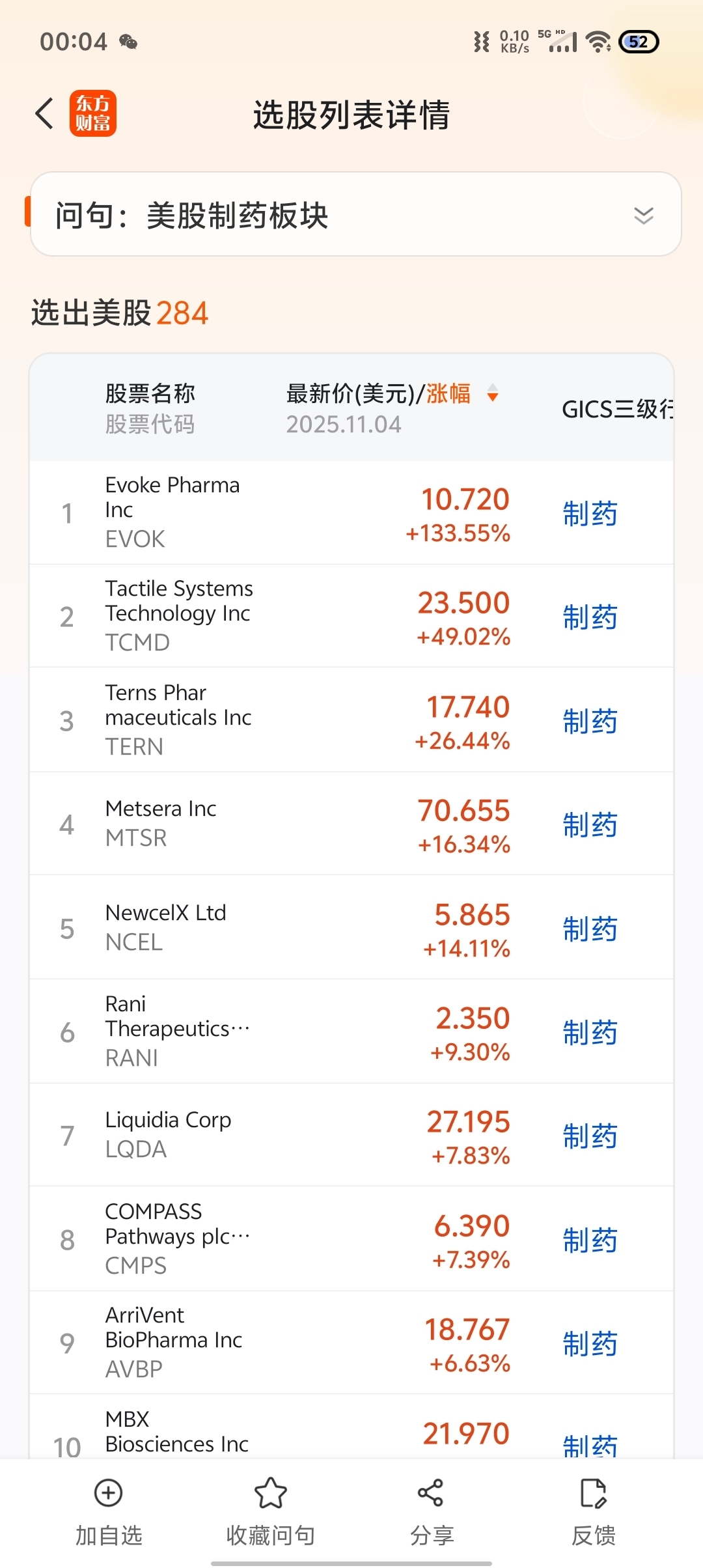703x1568 pixels.
Task: Tap the 反馈 feedback icon
Action: 593,1492
